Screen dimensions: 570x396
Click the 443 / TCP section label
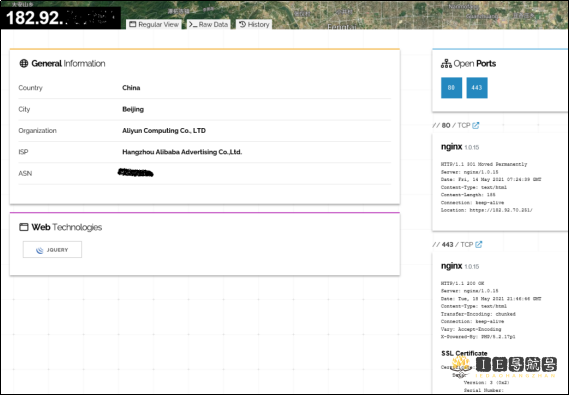(x=453, y=244)
